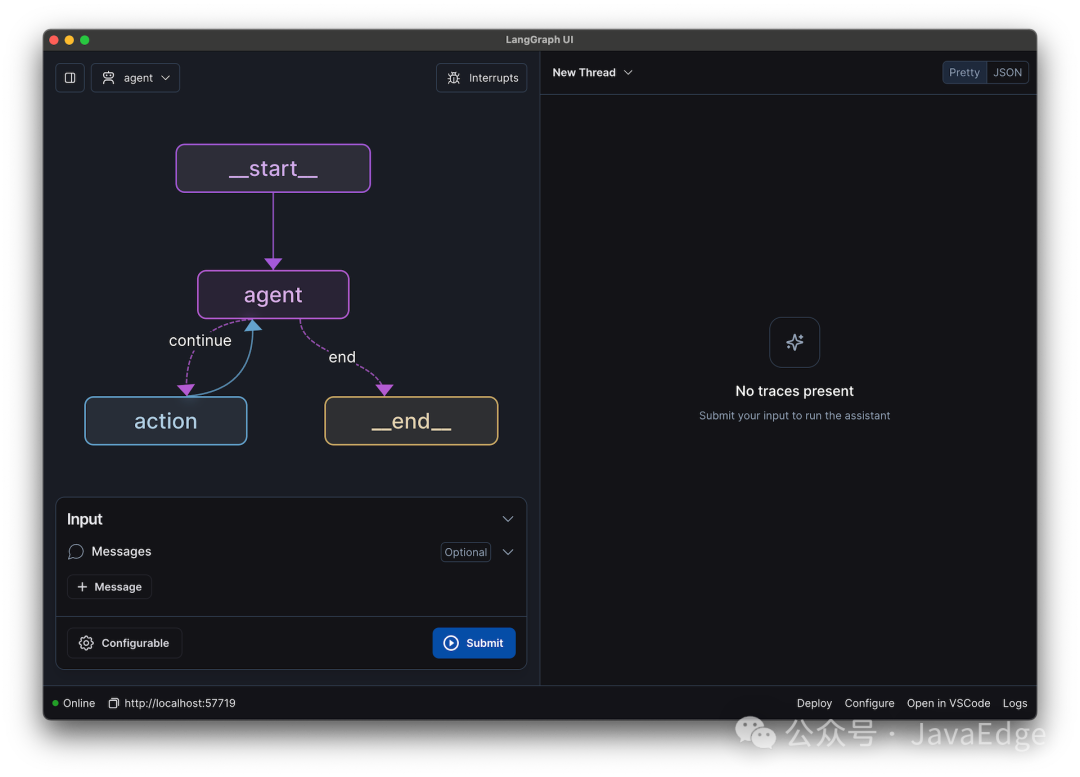Click Deploy in the footer
This screenshot has height=777, width=1080.
coord(814,703)
